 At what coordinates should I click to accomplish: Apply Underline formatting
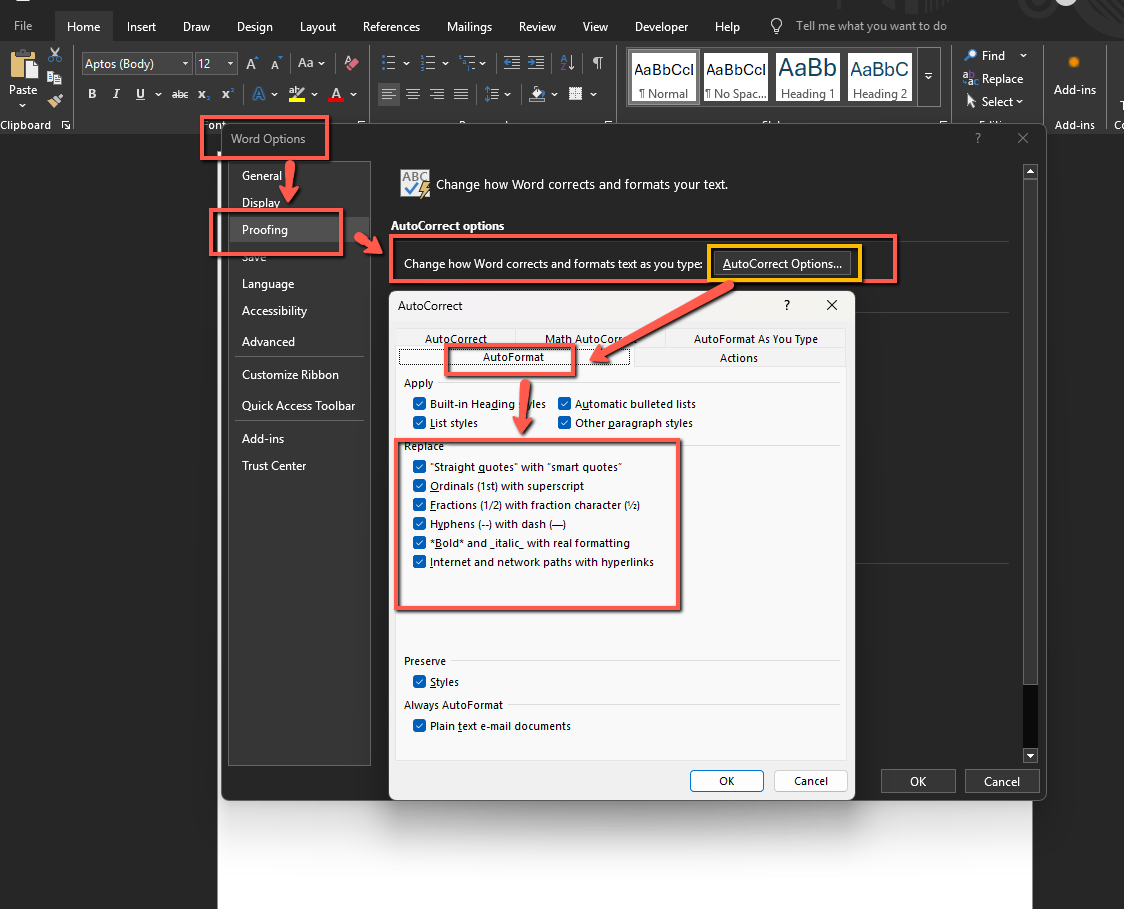[x=140, y=94]
